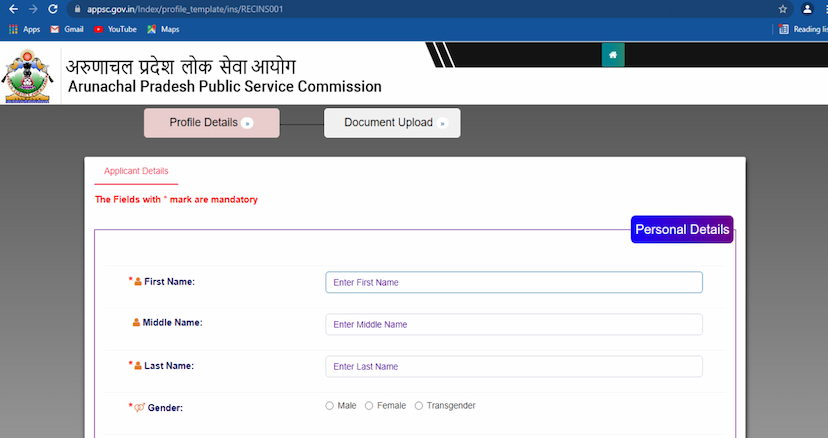Screen dimensions: 828x438
Task: Open Maps bookmark
Action: click(x=163, y=29)
